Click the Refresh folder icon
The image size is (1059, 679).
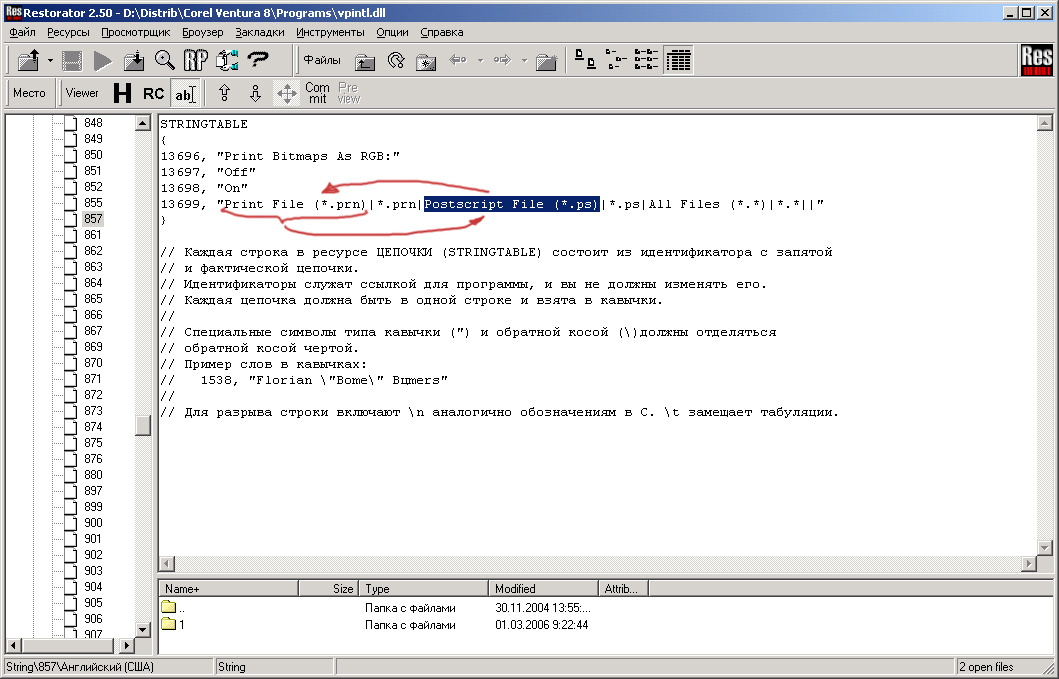(x=396, y=61)
